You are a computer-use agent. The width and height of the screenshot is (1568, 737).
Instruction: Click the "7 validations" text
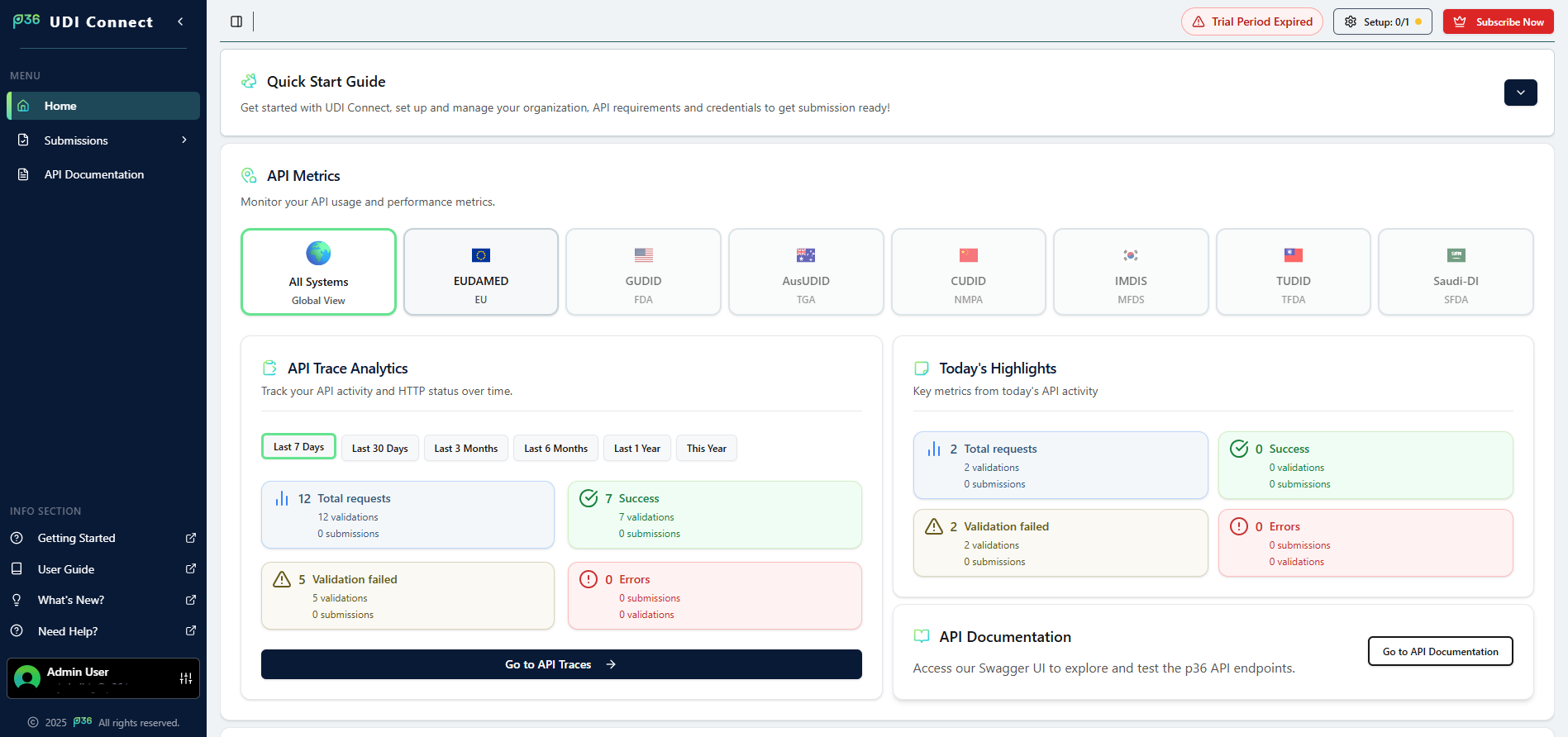(646, 517)
